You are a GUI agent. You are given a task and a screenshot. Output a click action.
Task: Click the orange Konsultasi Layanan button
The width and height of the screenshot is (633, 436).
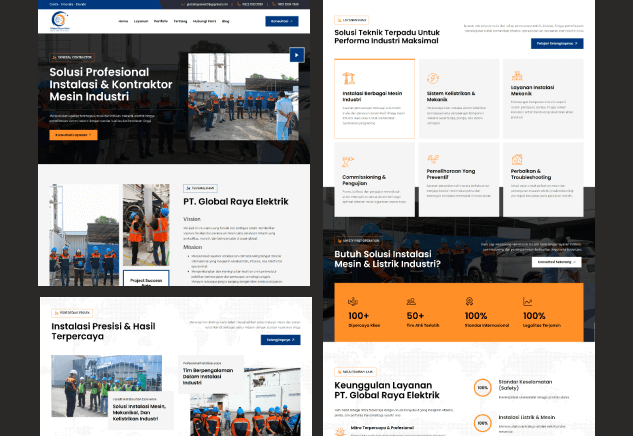point(73,135)
